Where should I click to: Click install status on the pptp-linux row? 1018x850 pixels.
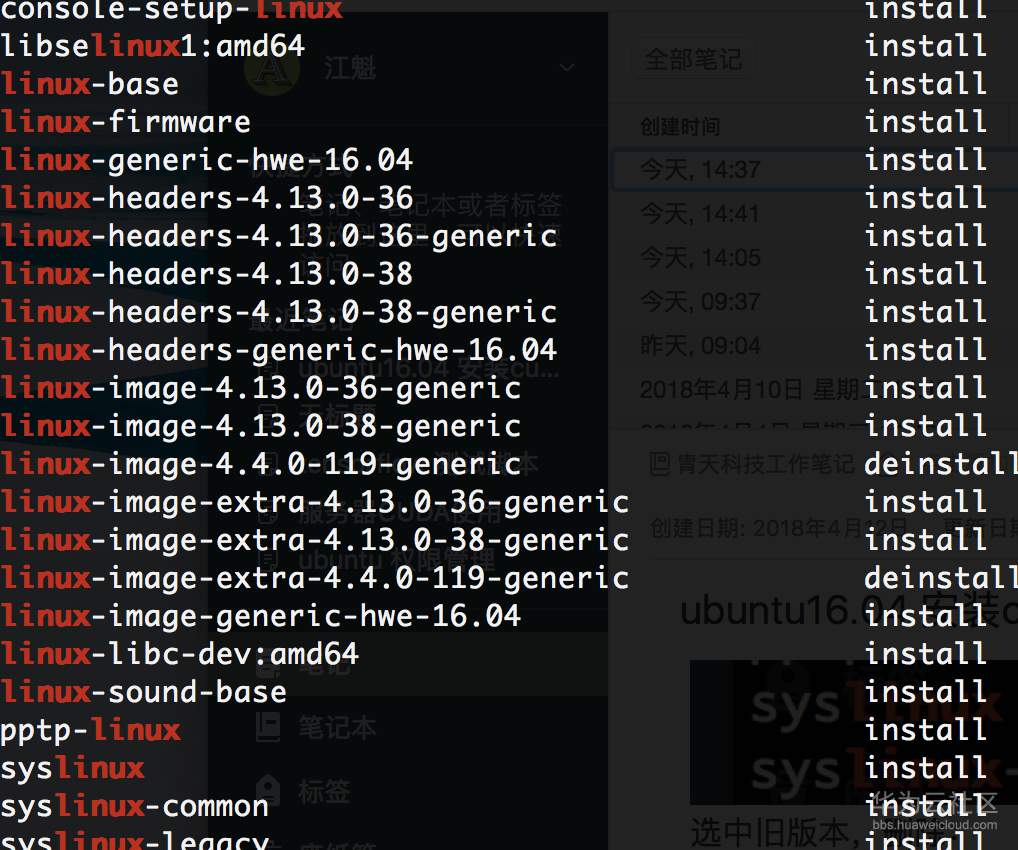(926, 731)
